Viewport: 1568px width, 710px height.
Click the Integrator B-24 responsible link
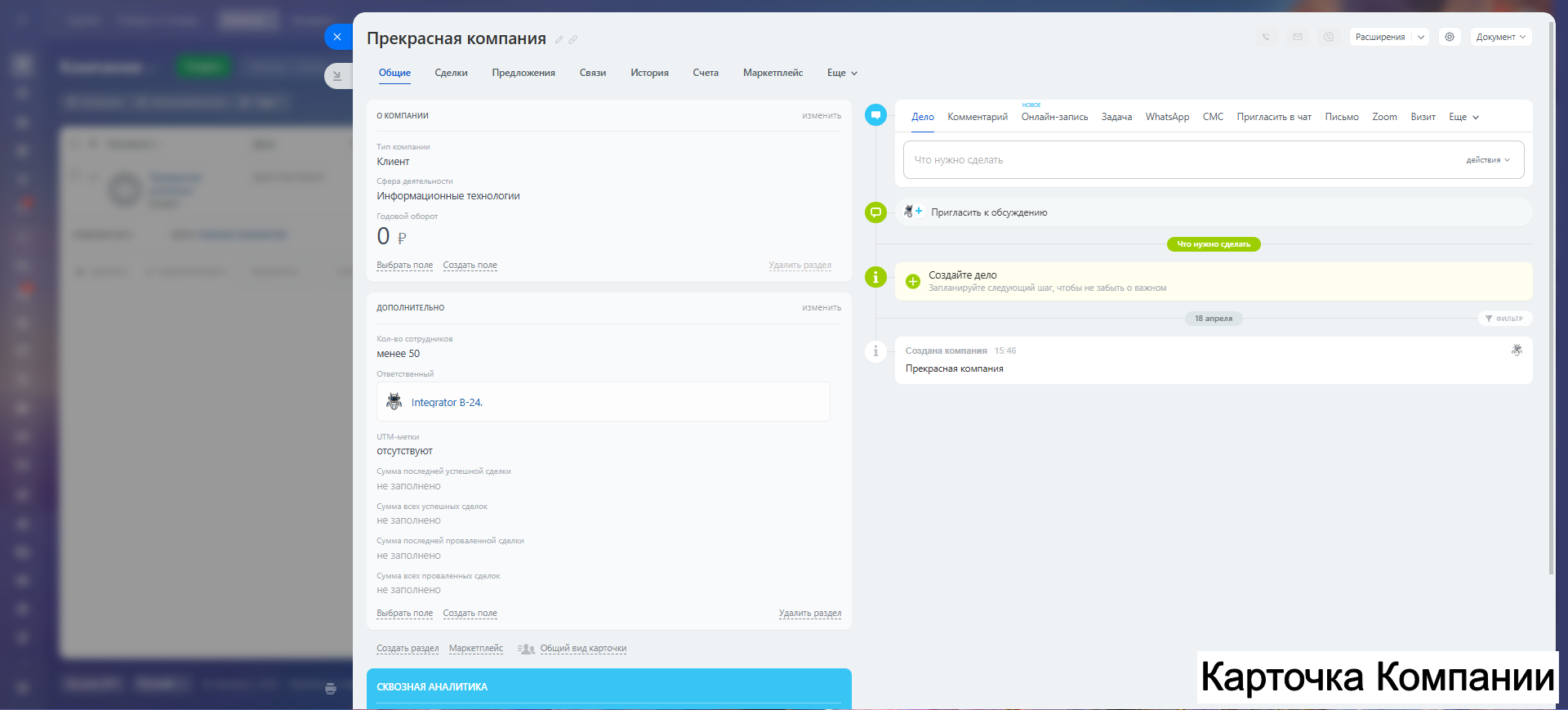(x=447, y=403)
